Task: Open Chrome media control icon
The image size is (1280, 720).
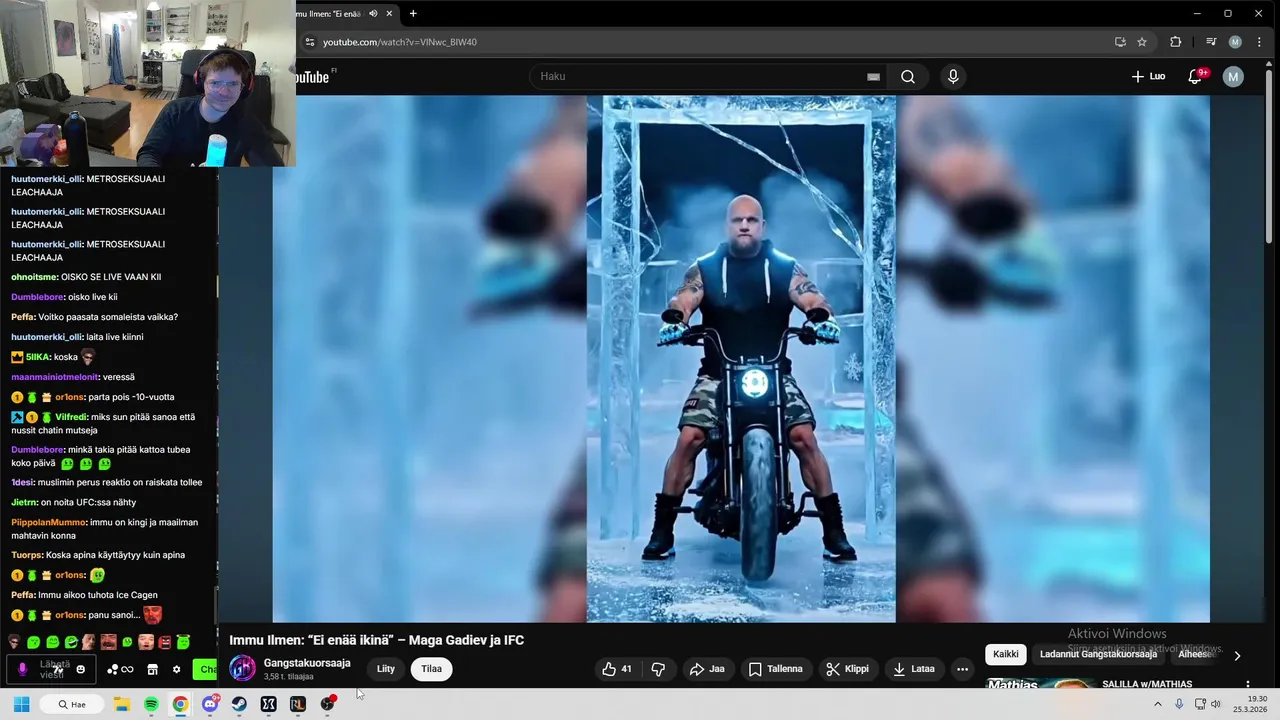Action: point(1211,42)
